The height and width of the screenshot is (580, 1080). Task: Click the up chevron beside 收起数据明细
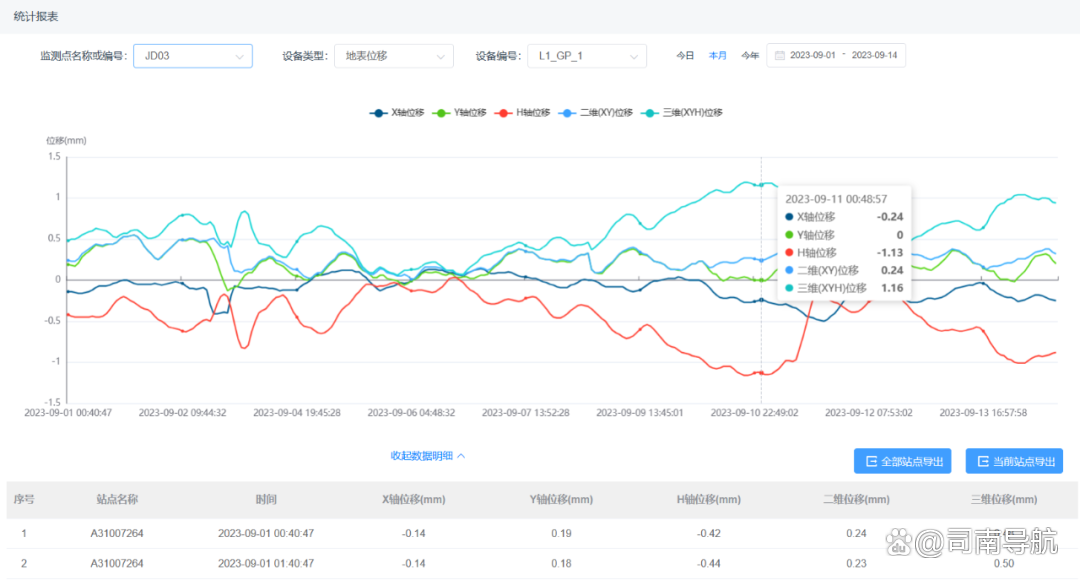pos(461,456)
